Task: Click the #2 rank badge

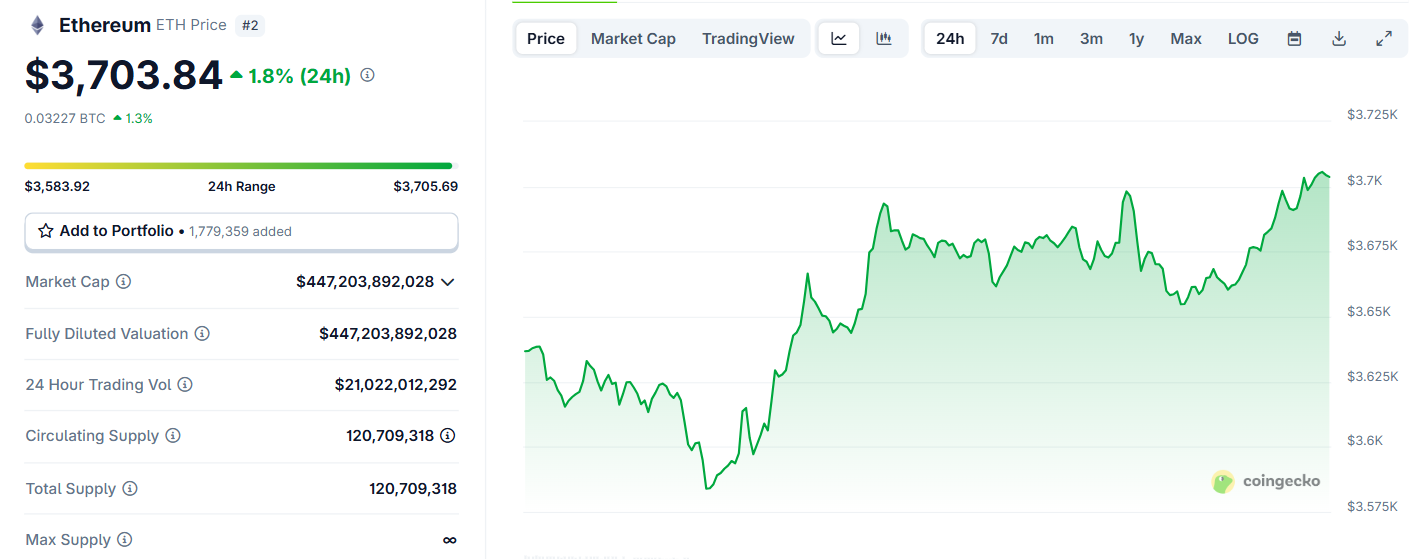Action: [250, 25]
